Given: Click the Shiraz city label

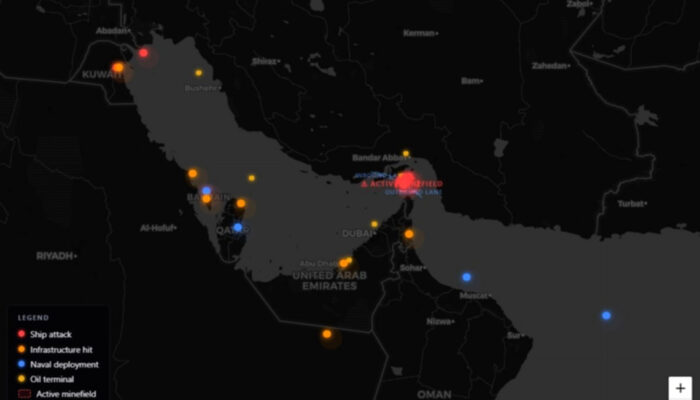Looking at the screenshot, I should pyautogui.click(x=266, y=62).
